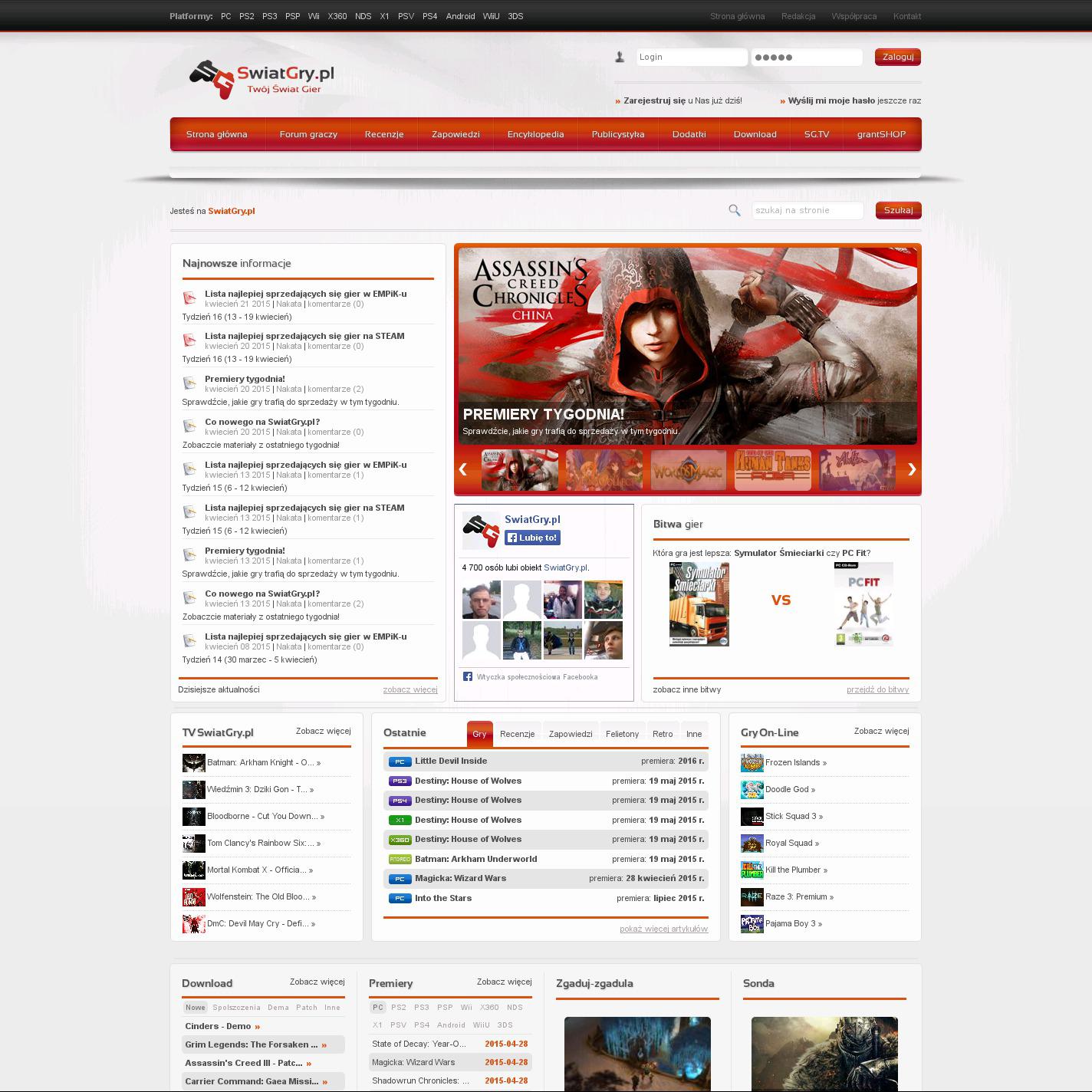Click the Batman: Arkham Knight video thumbnail
The image size is (1092, 1092).
(193, 763)
